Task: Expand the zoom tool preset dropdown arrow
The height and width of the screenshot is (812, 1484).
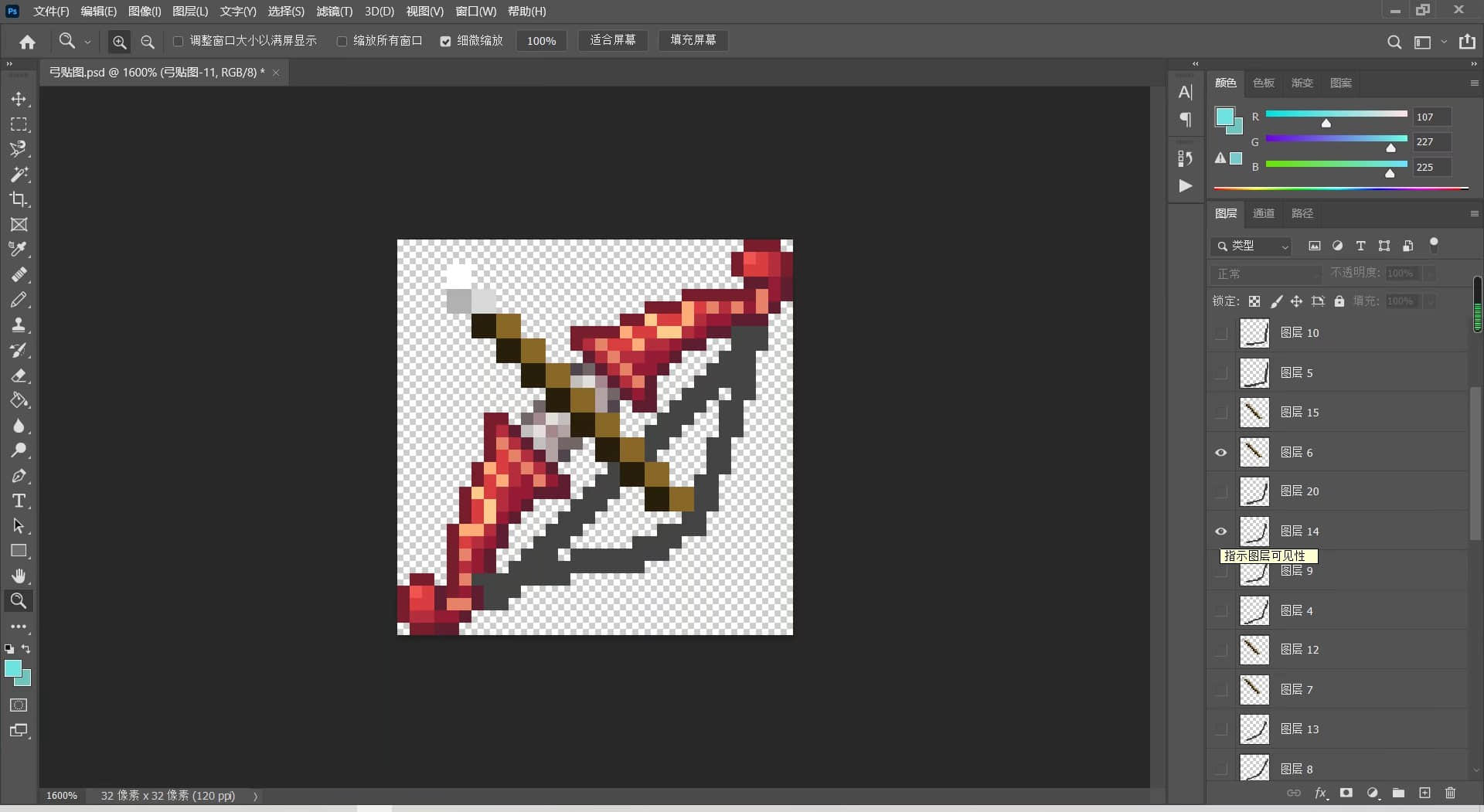Action: [87, 42]
